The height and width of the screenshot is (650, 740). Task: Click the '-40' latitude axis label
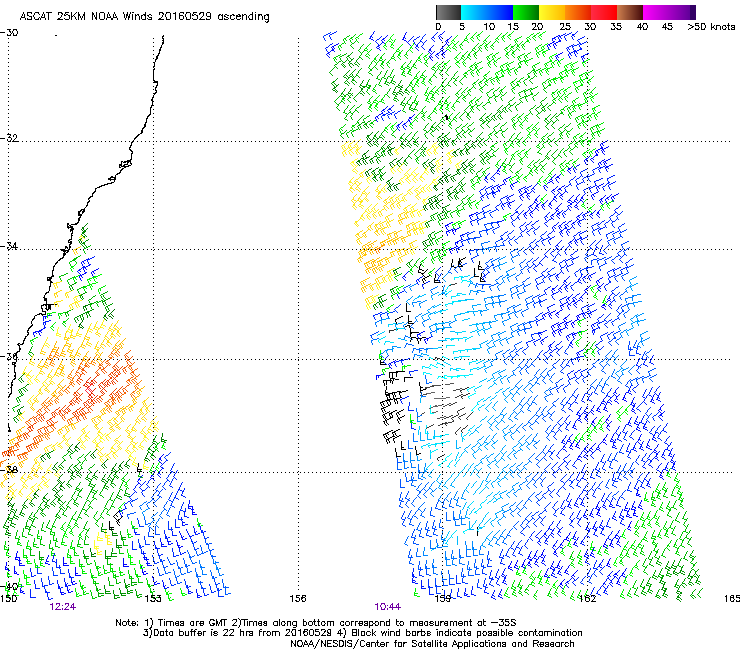[x=9, y=586]
